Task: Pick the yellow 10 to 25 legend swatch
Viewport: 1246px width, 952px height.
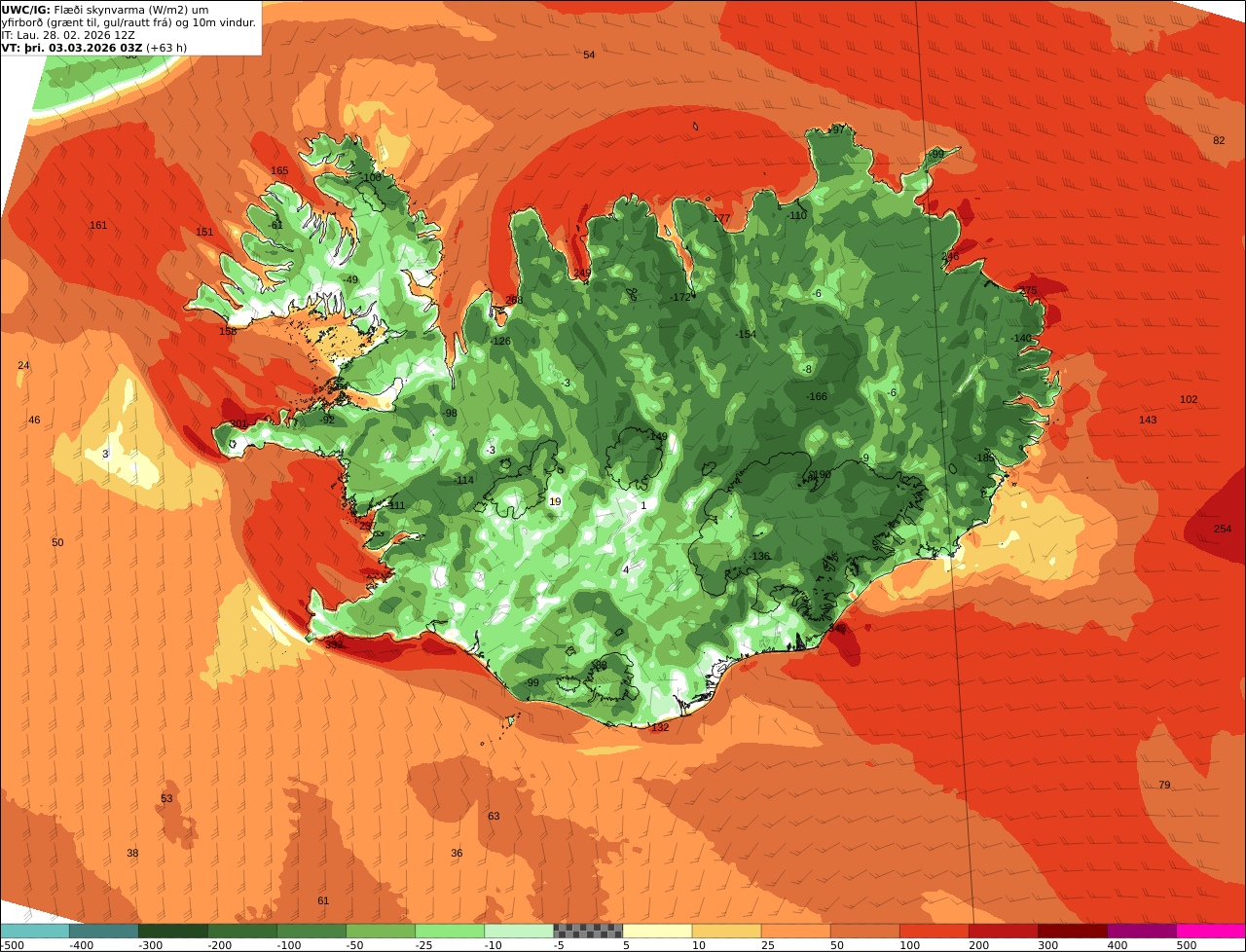Action: click(726, 932)
